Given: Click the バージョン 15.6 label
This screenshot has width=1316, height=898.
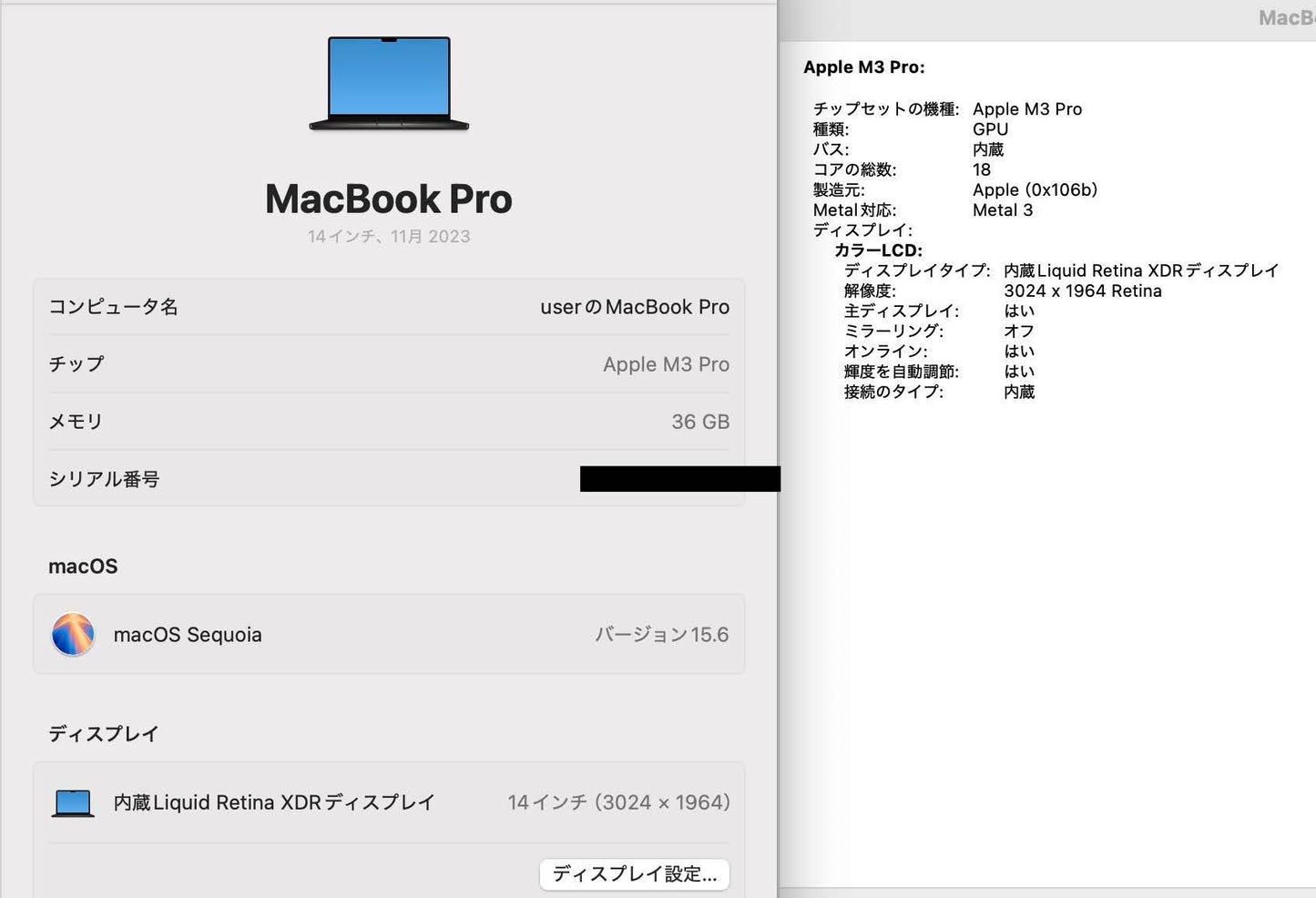Looking at the screenshot, I should [x=662, y=634].
